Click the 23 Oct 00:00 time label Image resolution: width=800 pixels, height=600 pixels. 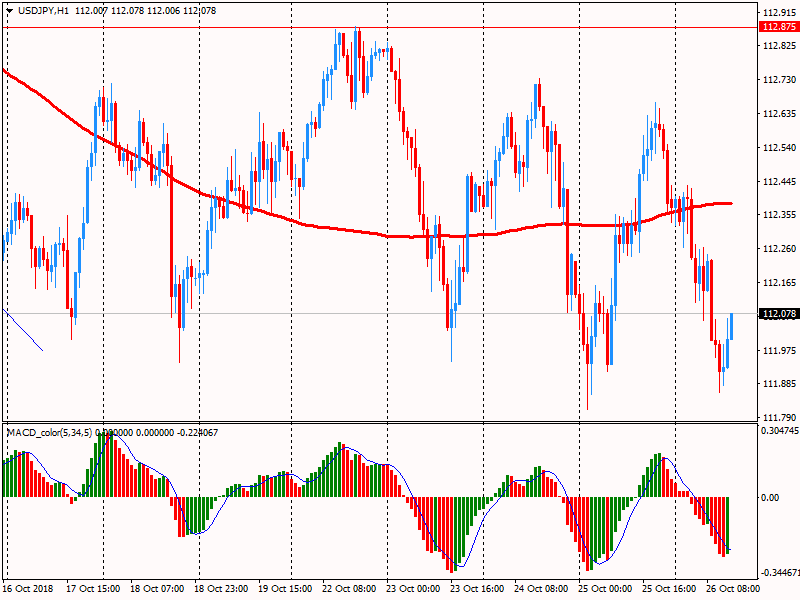point(413,589)
